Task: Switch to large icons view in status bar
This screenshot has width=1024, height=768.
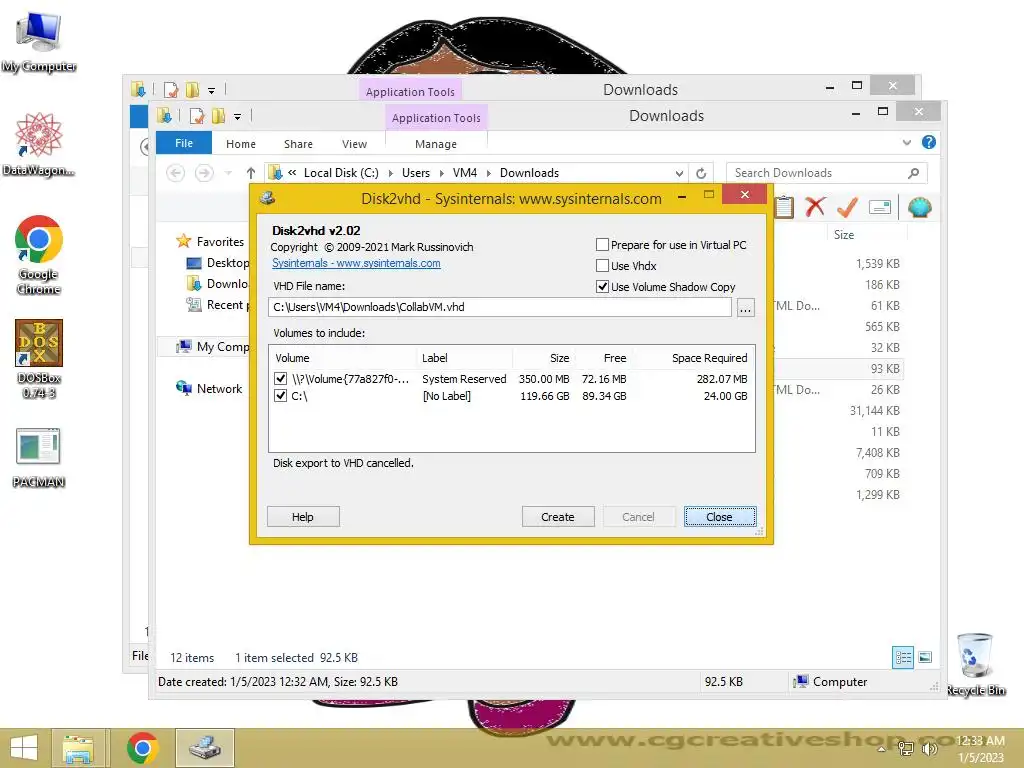Action: 925,657
